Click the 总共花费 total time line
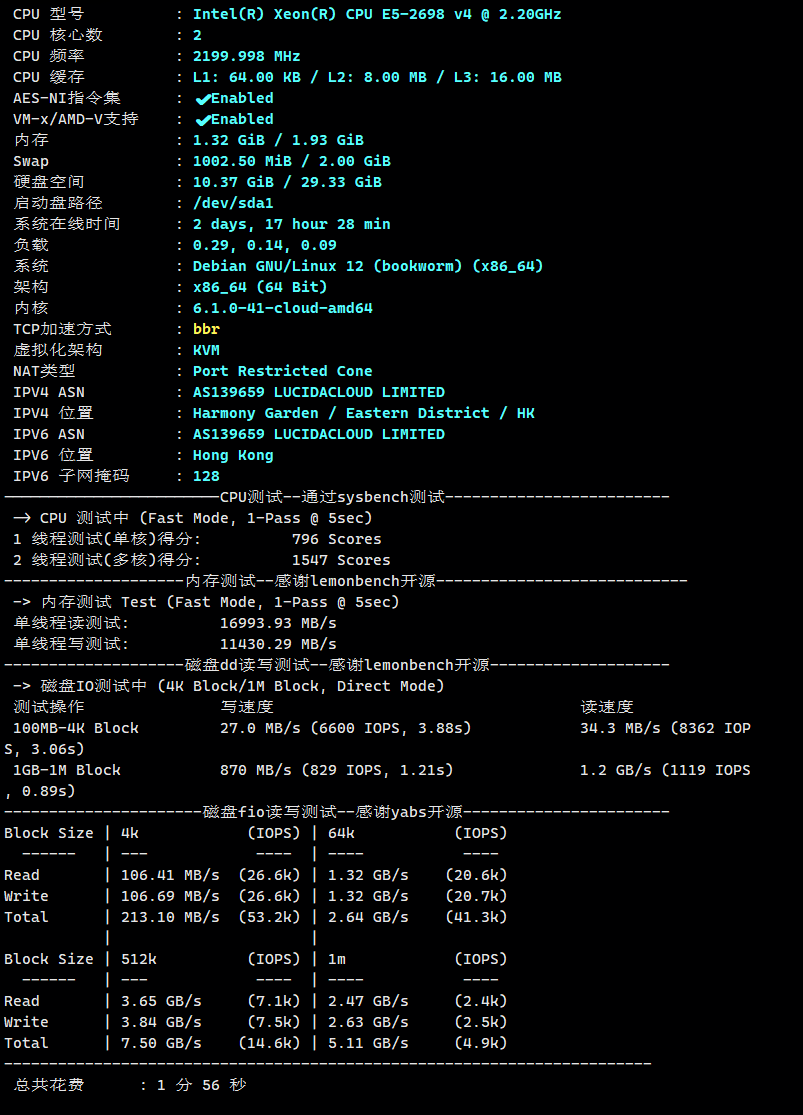Image resolution: width=803 pixels, height=1115 pixels. (130, 1085)
